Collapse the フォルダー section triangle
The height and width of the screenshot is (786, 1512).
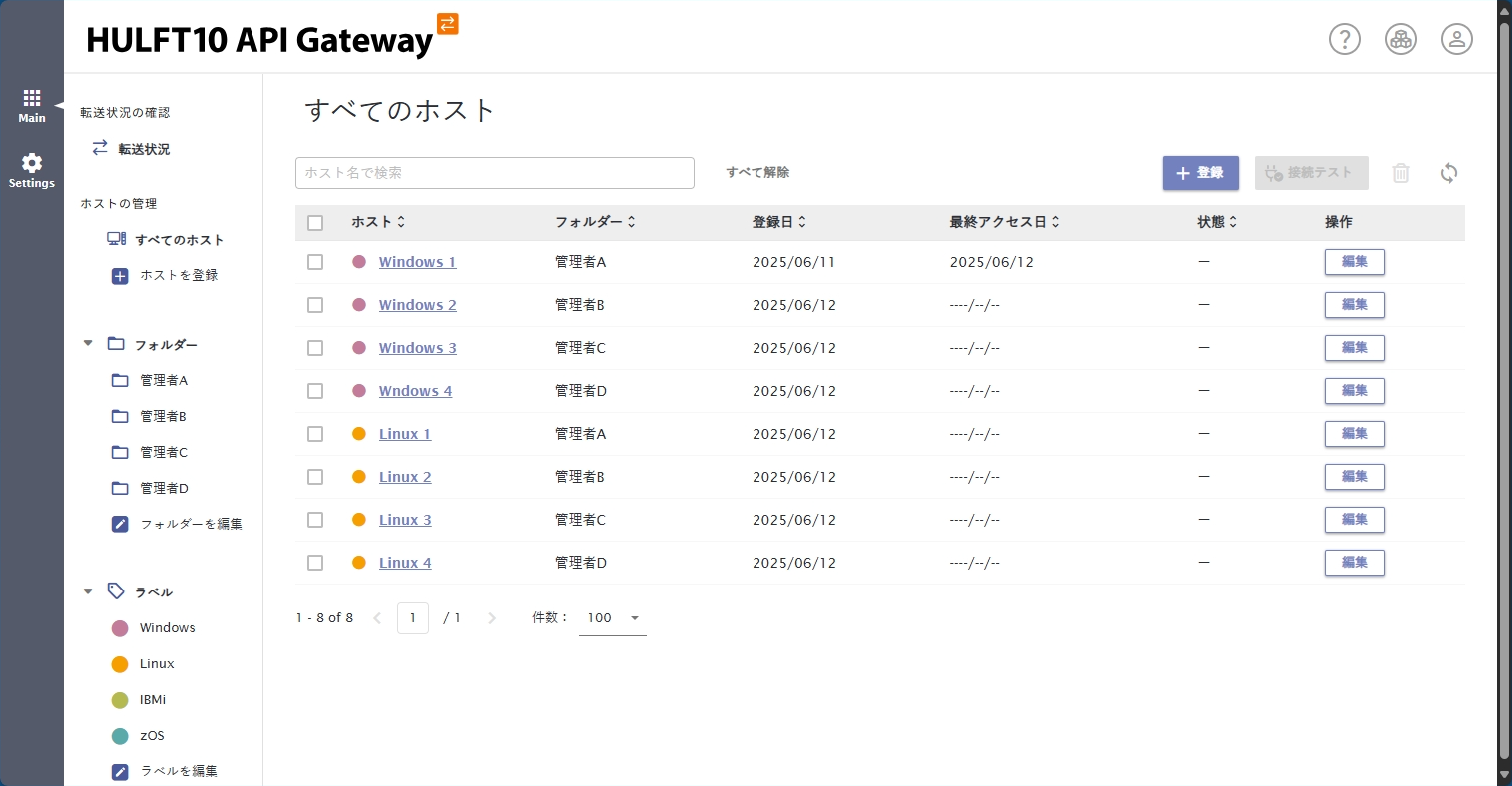pos(88,343)
